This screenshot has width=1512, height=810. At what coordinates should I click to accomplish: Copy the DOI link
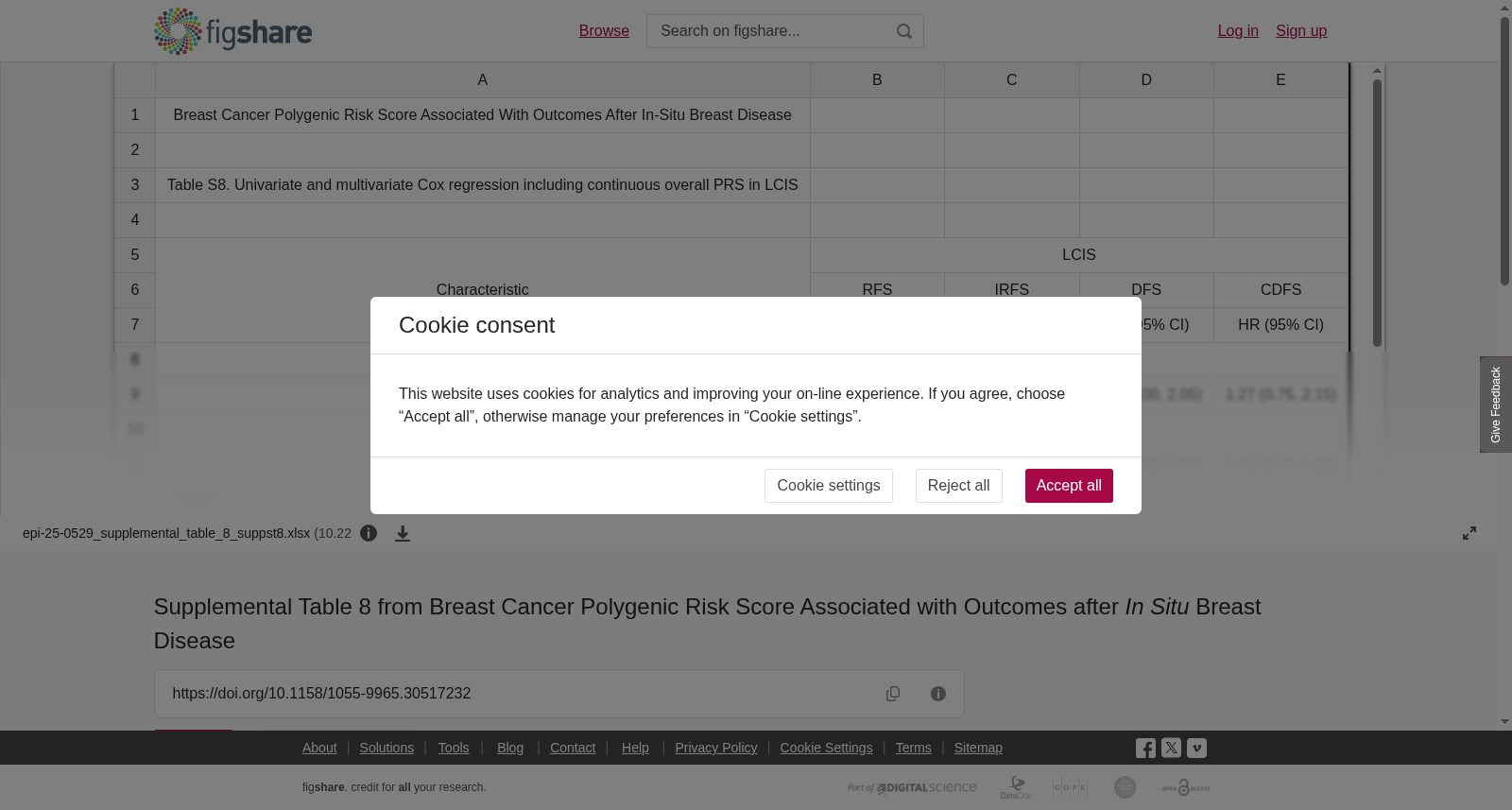tap(893, 694)
